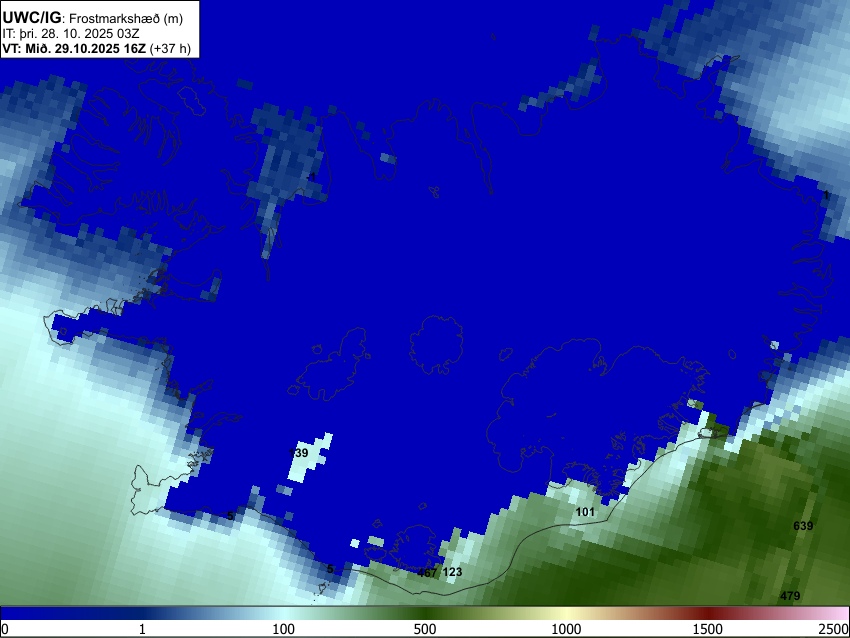Click the map value label '123'

(452, 572)
